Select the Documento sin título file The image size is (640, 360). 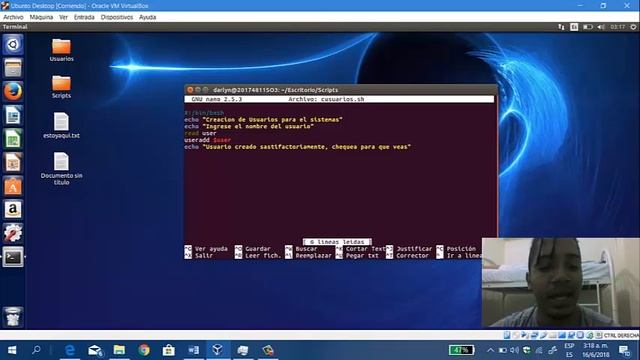click(61, 169)
